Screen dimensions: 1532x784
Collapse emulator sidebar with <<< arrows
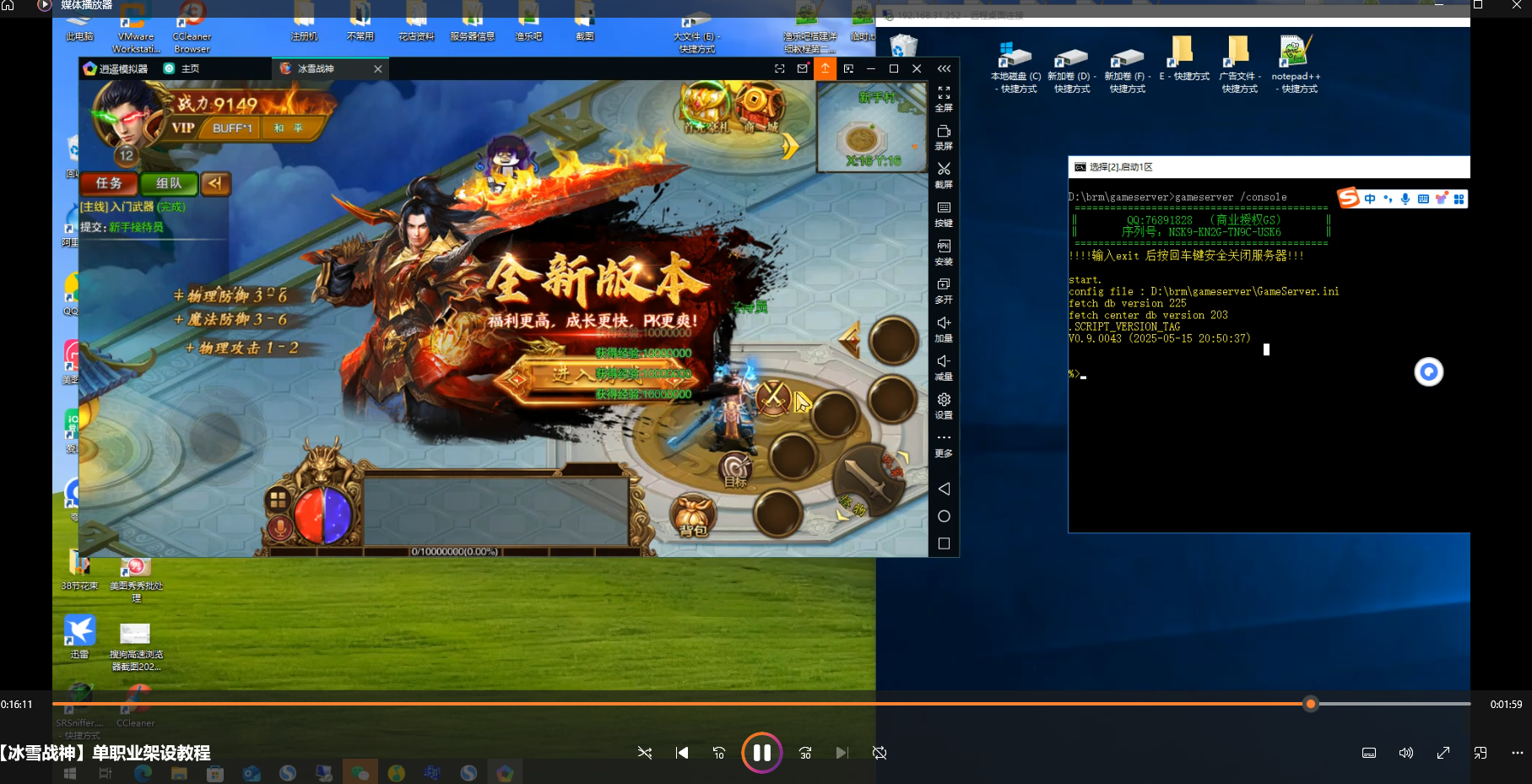[x=944, y=68]
